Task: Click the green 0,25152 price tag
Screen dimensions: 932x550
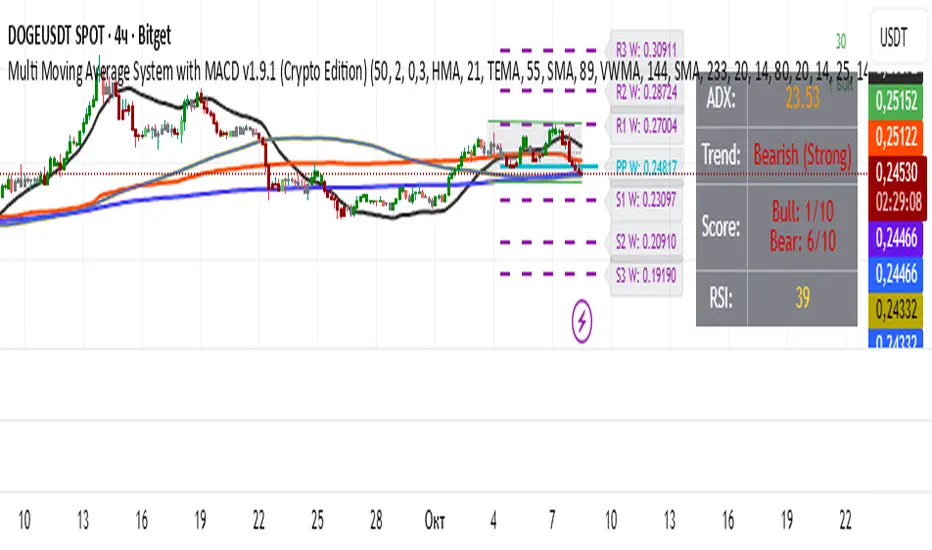Action: [896, 102]
